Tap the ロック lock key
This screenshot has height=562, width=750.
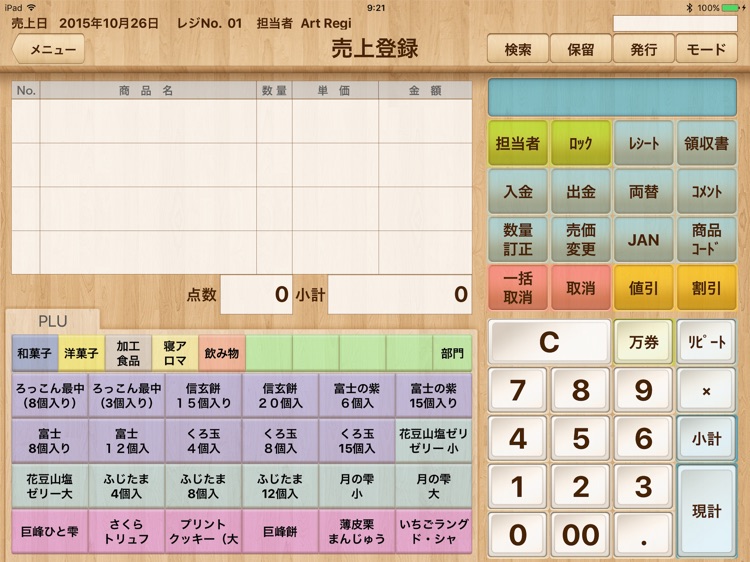tap(581, 143)
